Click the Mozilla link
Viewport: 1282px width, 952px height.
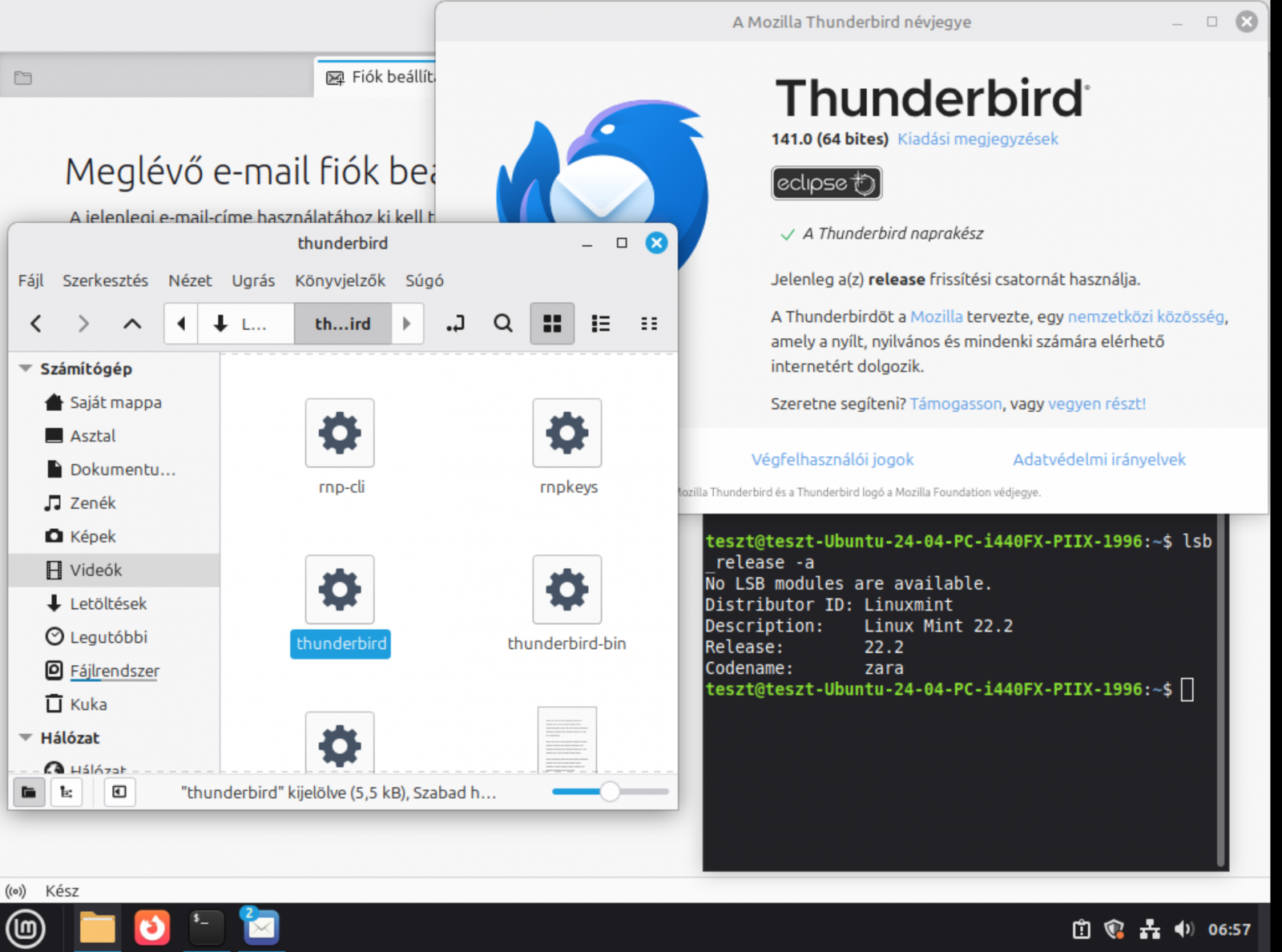[x=936, y=317]
